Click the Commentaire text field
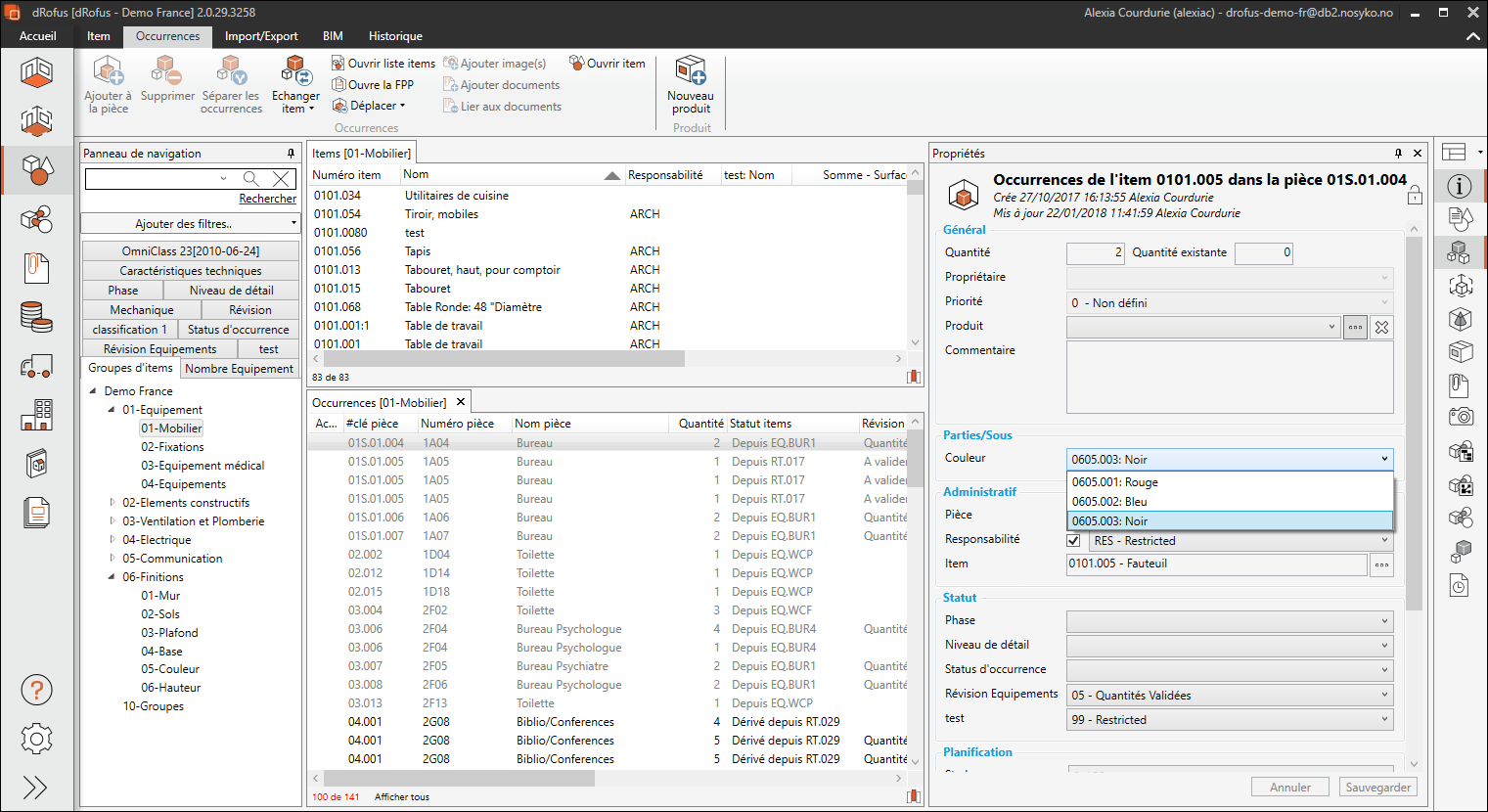Image resolution: width=1488 pixels, height=812 pixels. click(x=1229, y=378)
